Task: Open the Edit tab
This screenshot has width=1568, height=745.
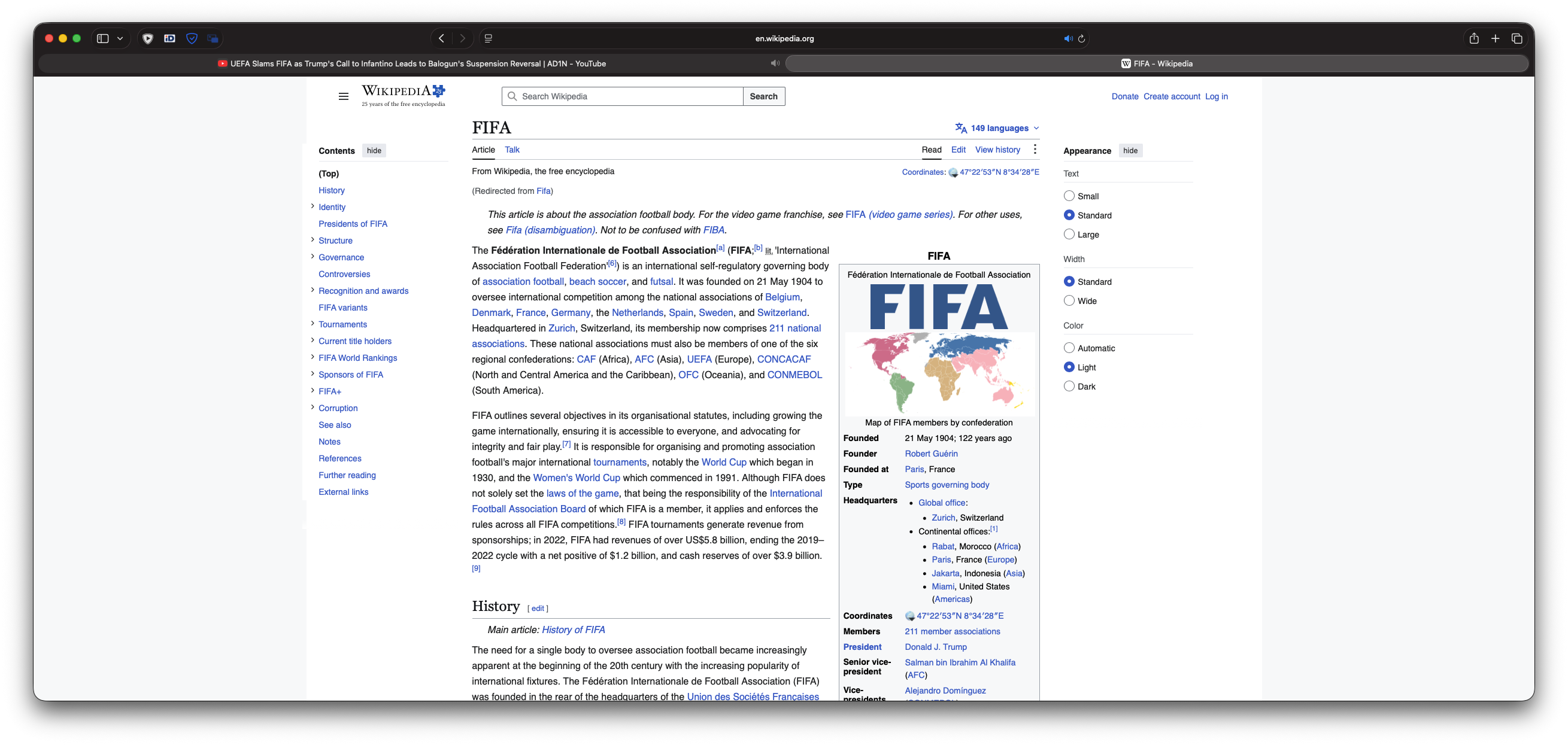Action: [958, 150]
